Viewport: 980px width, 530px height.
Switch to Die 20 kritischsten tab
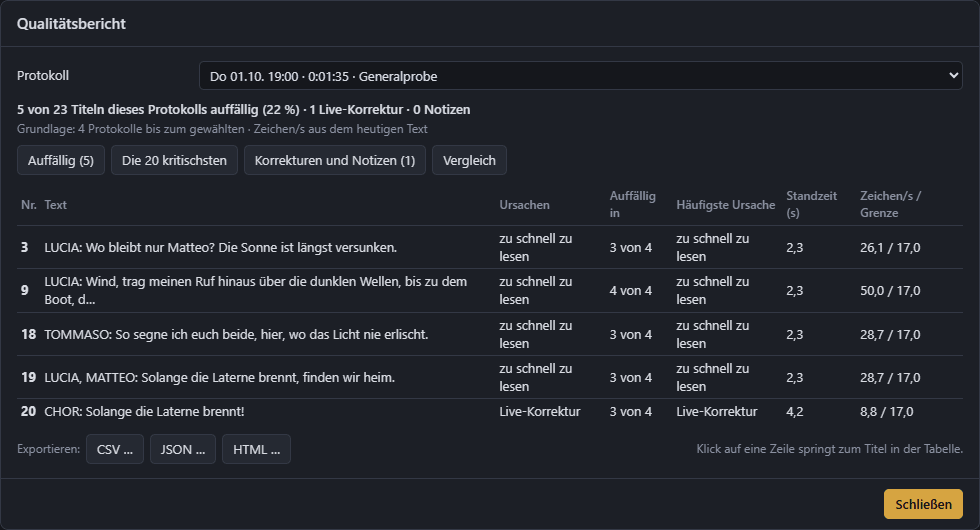[174, 161]
